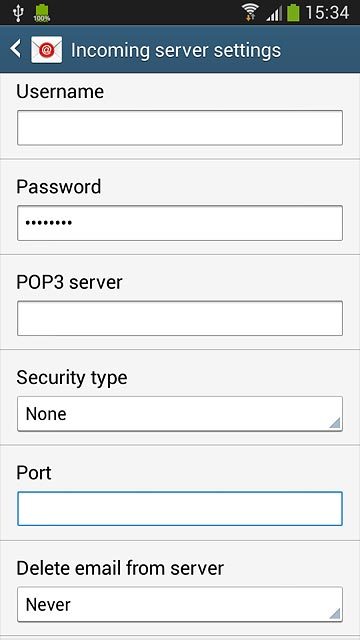360x640 pixels.
Task: Focus the POP3 server text field
Action: coord(180,318)
